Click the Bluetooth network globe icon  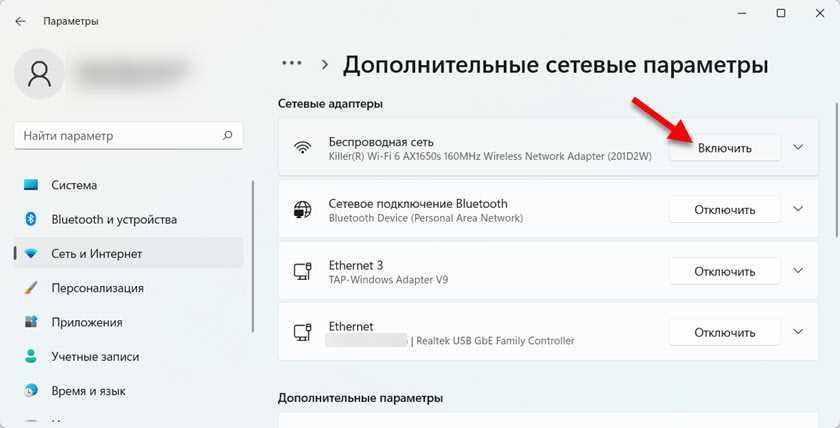point(302,210)
